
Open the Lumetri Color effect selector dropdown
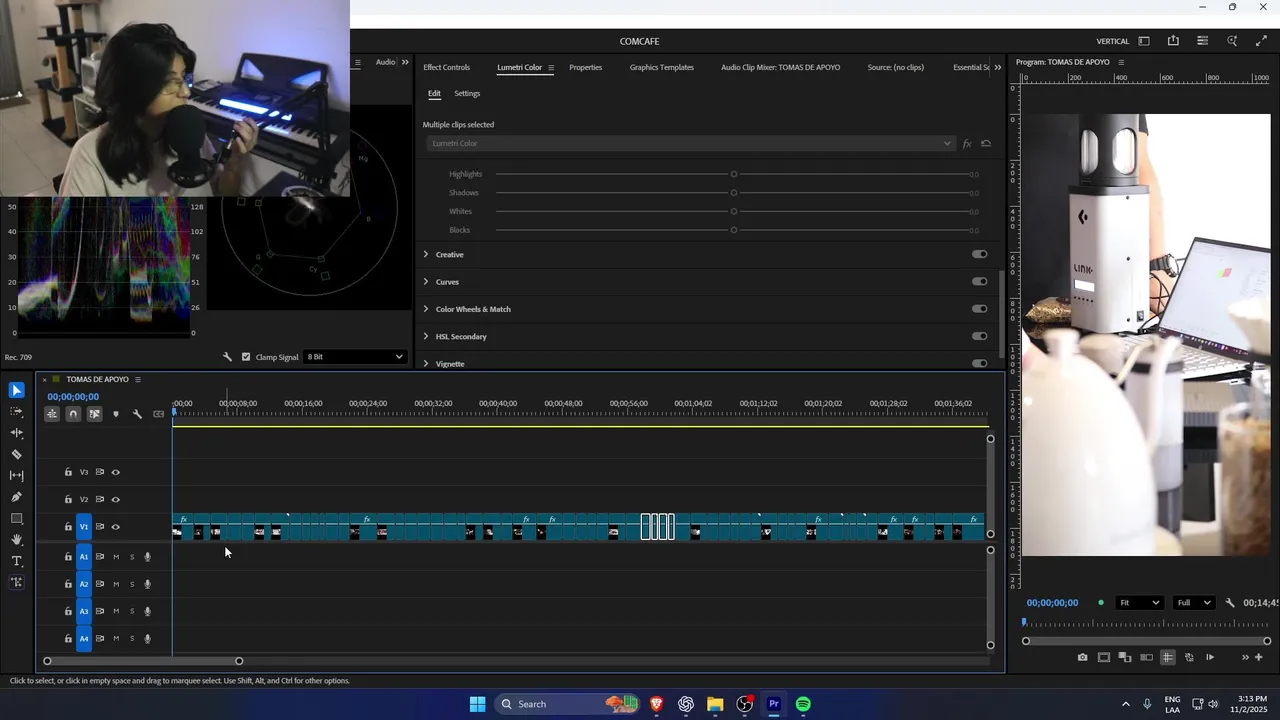[x=691, y=143]
